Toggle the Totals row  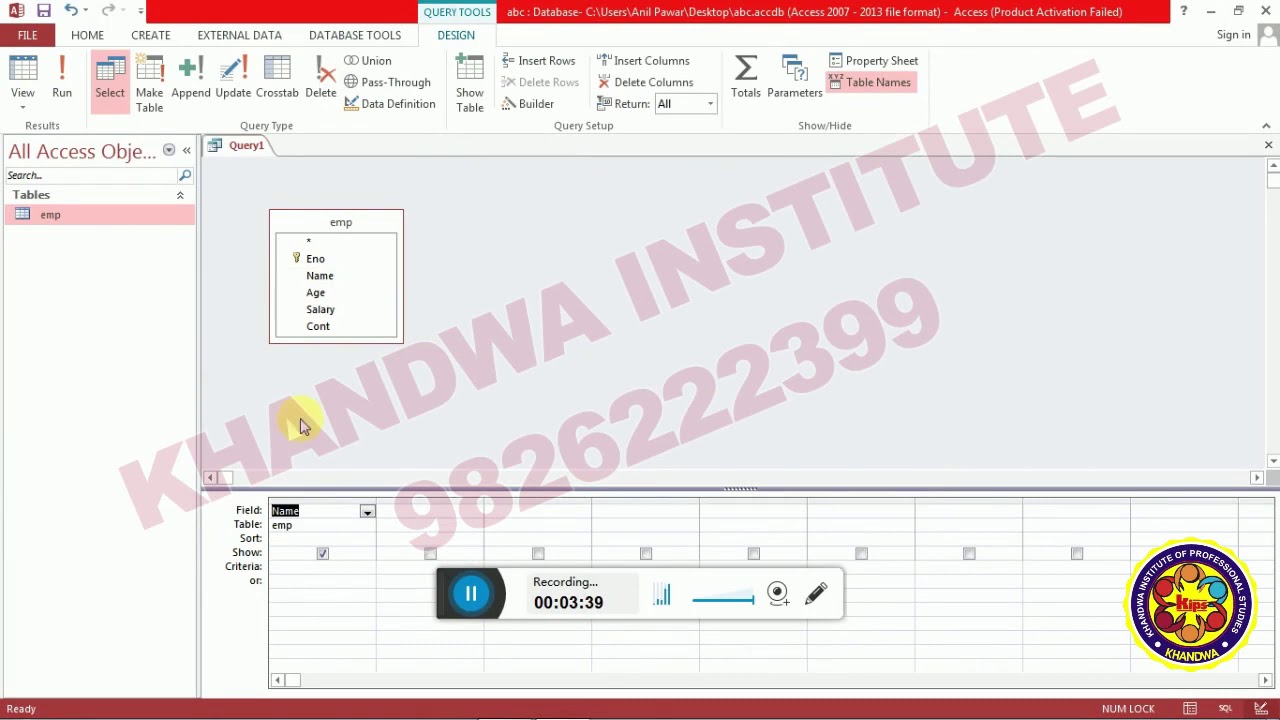(x=745, y=78)
